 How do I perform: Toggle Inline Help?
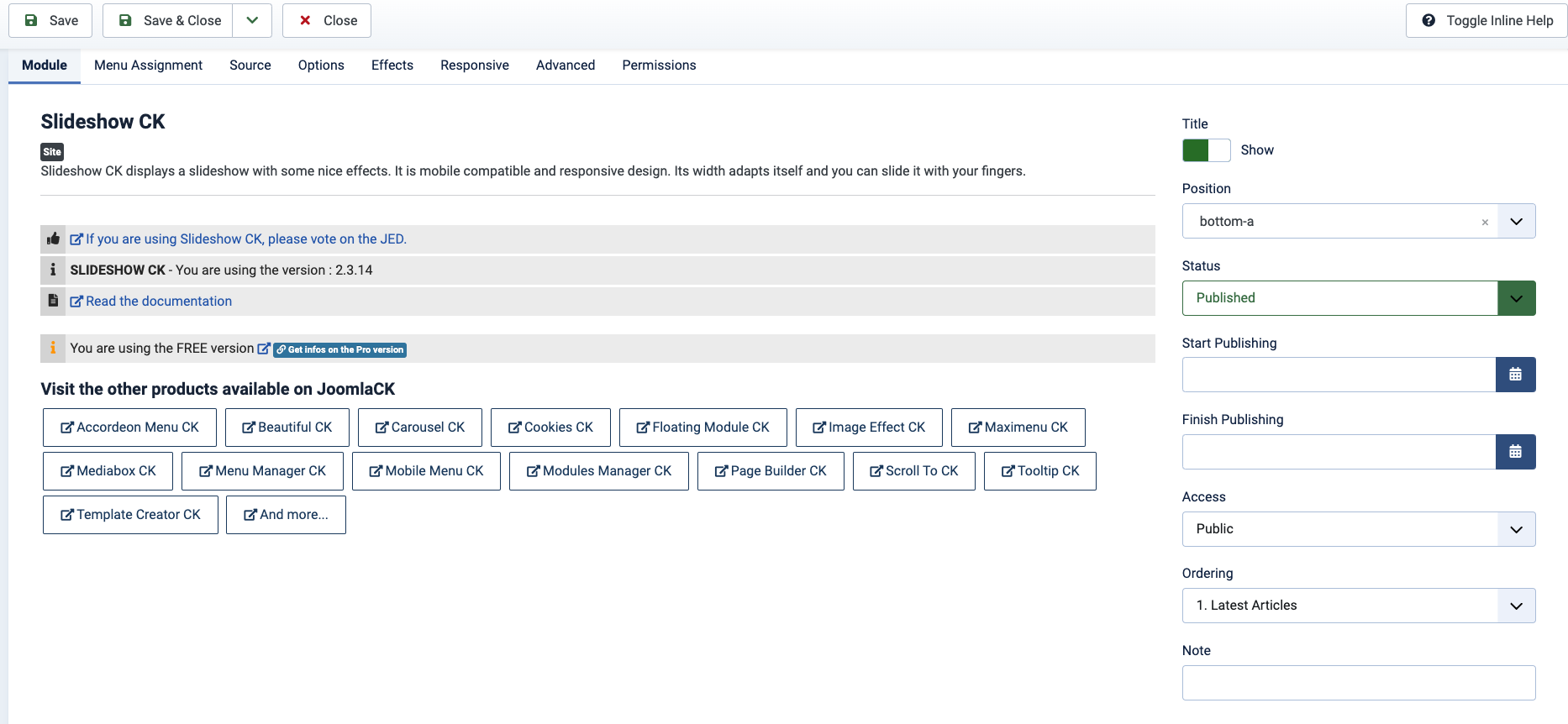(x=1486, y=20)
